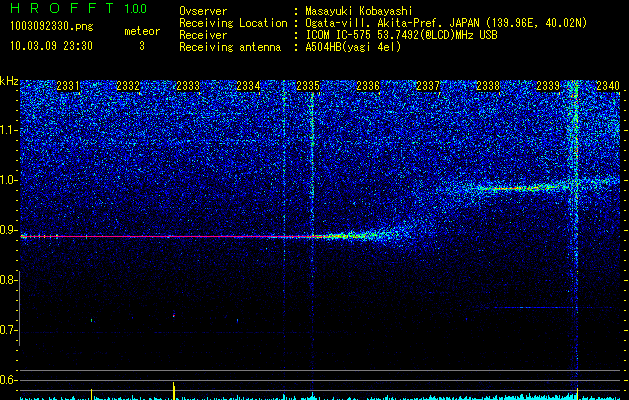Click the 0.6 kHz frequency label

(x=9, y=380)
